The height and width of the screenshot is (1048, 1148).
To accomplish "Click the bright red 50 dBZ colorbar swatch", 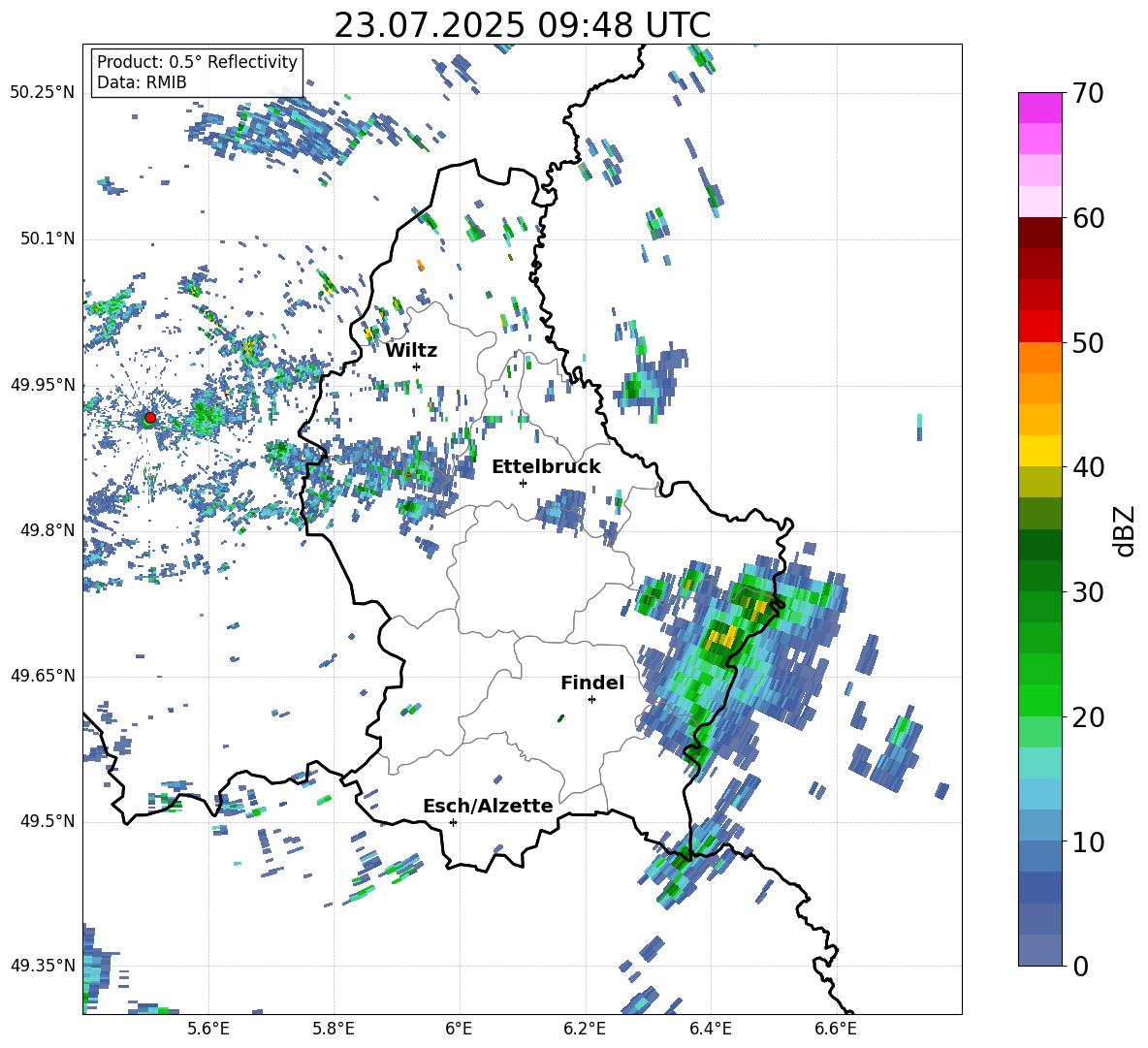I will (x=1039, y=327).
